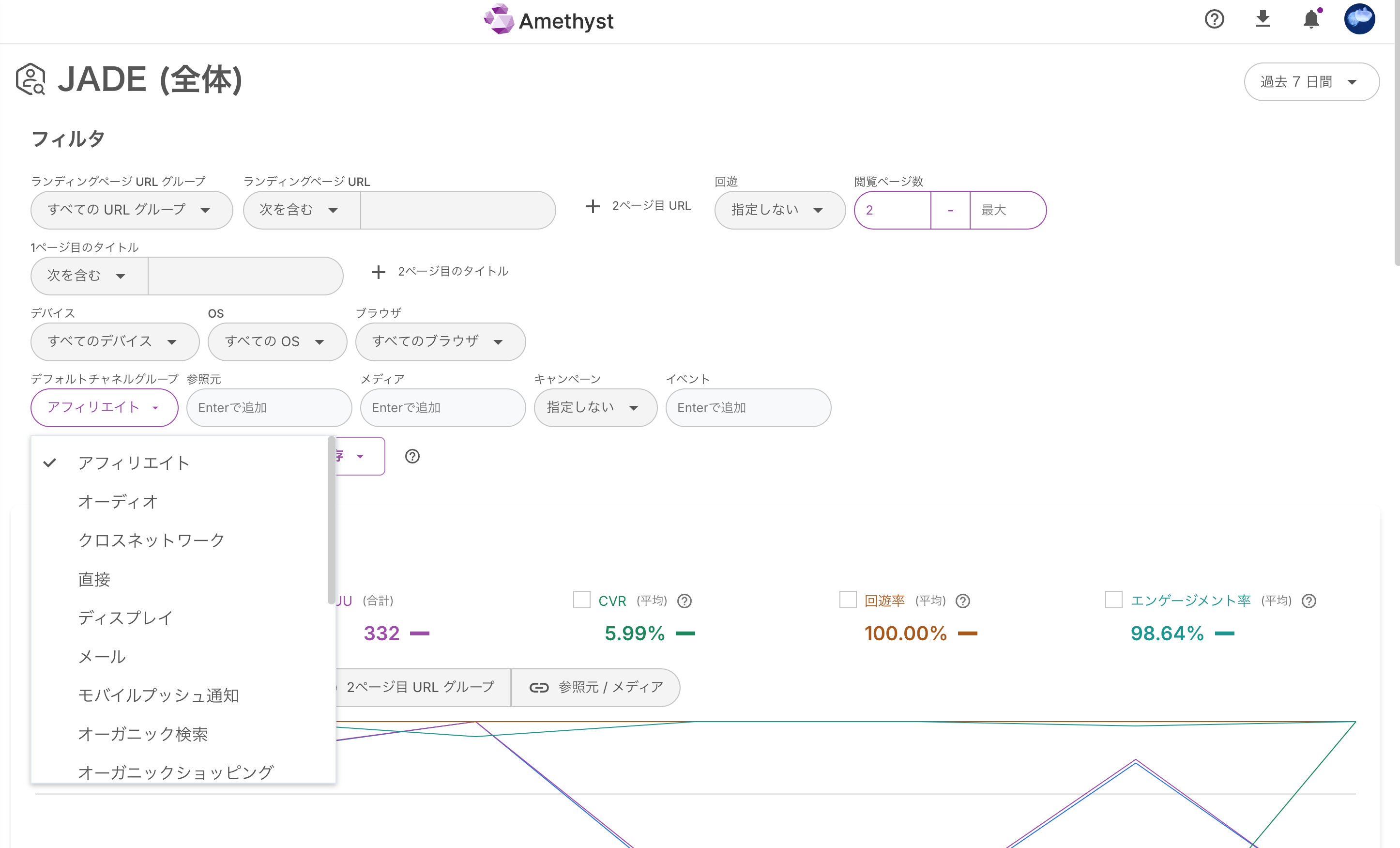This screenshot has width=1400, height=848.
Task: Click the download icon in the header
Action: tap(1263, 19)
